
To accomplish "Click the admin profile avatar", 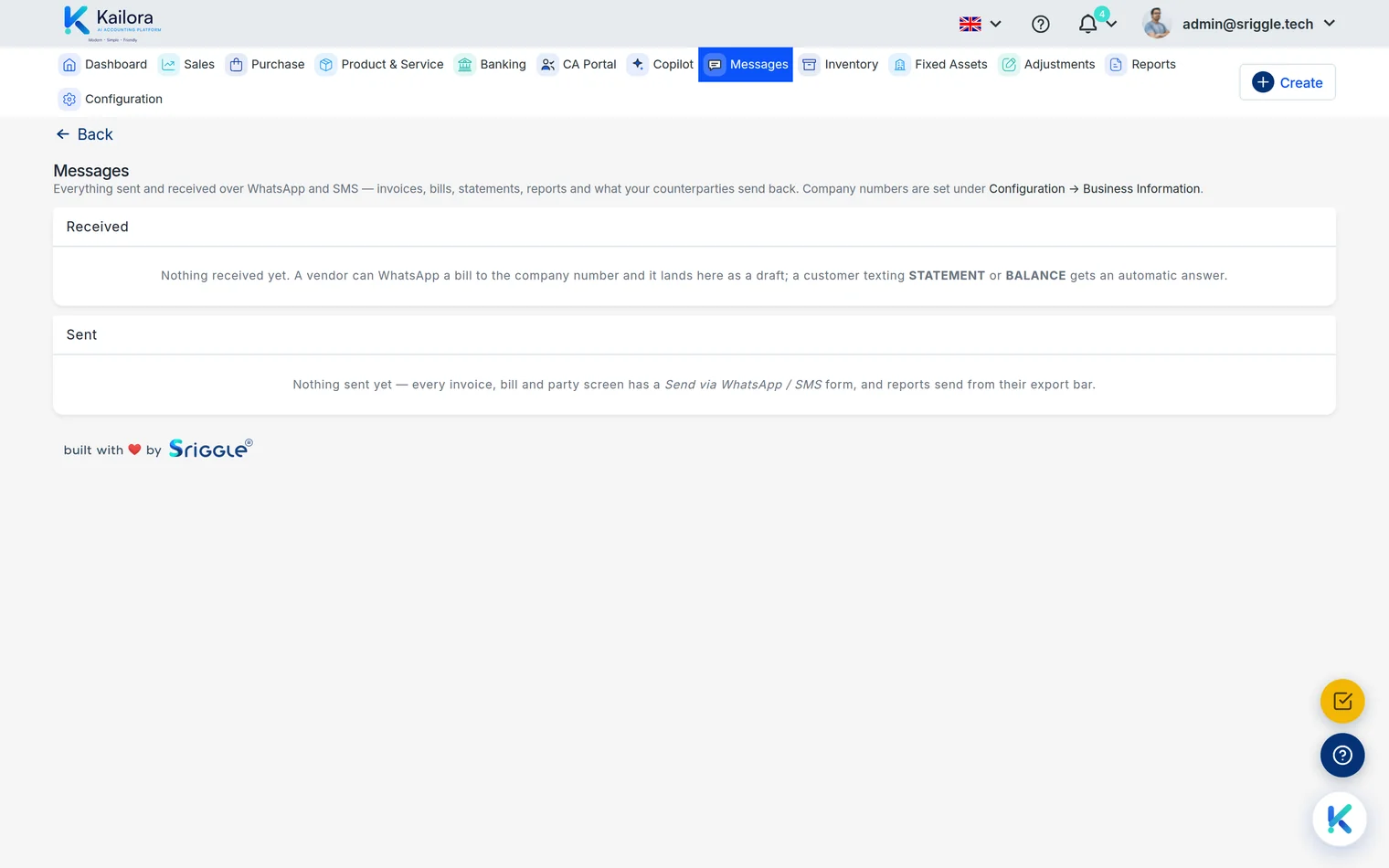I will 1157,24.
